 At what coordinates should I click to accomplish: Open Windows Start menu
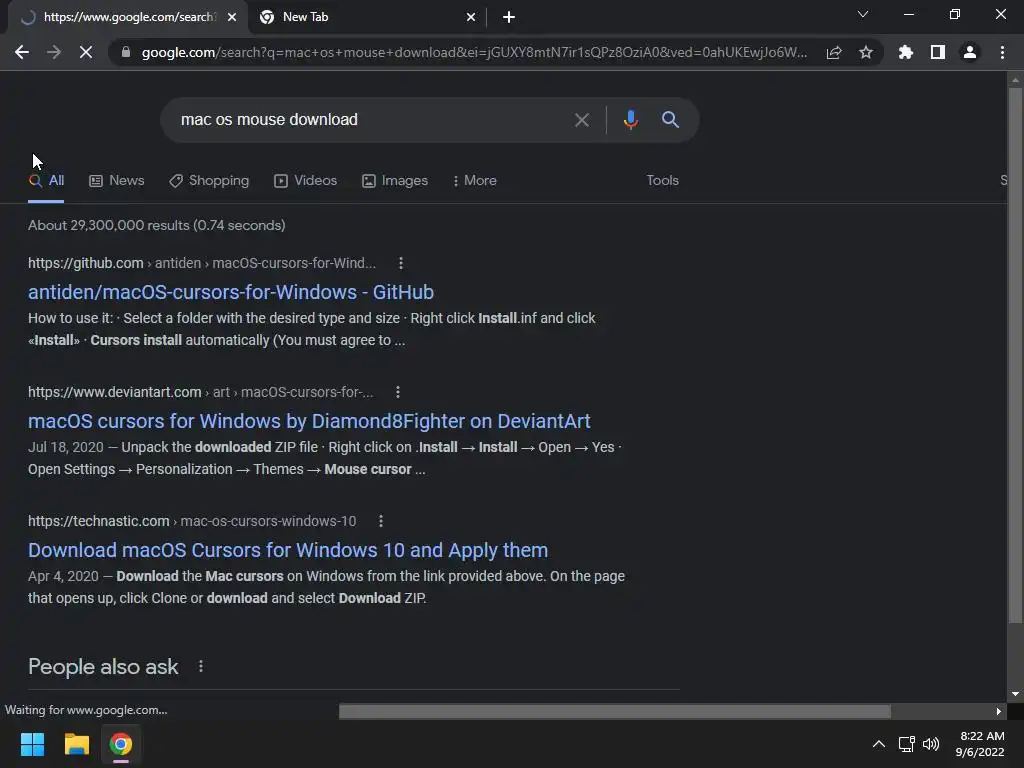pos(32,744)
